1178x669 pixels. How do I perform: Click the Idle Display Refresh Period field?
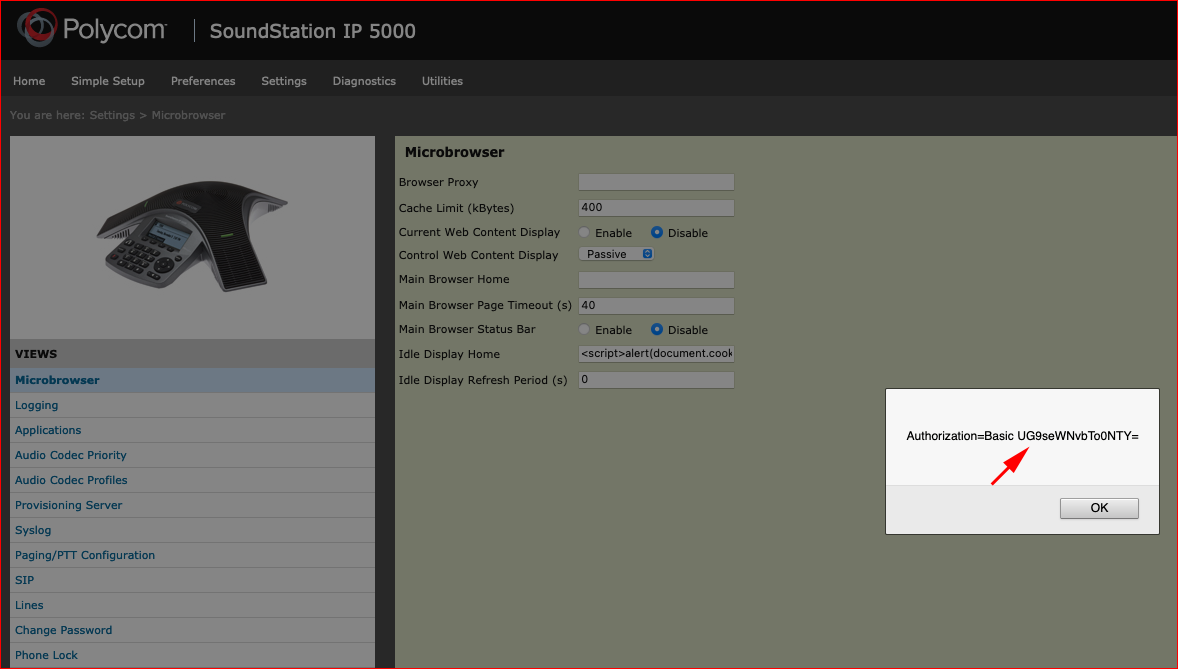tap(656, 380)
